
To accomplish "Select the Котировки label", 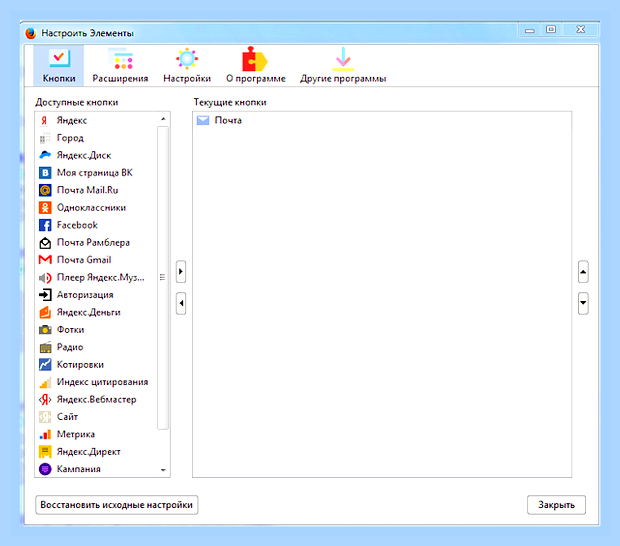I will click(80, 365).
